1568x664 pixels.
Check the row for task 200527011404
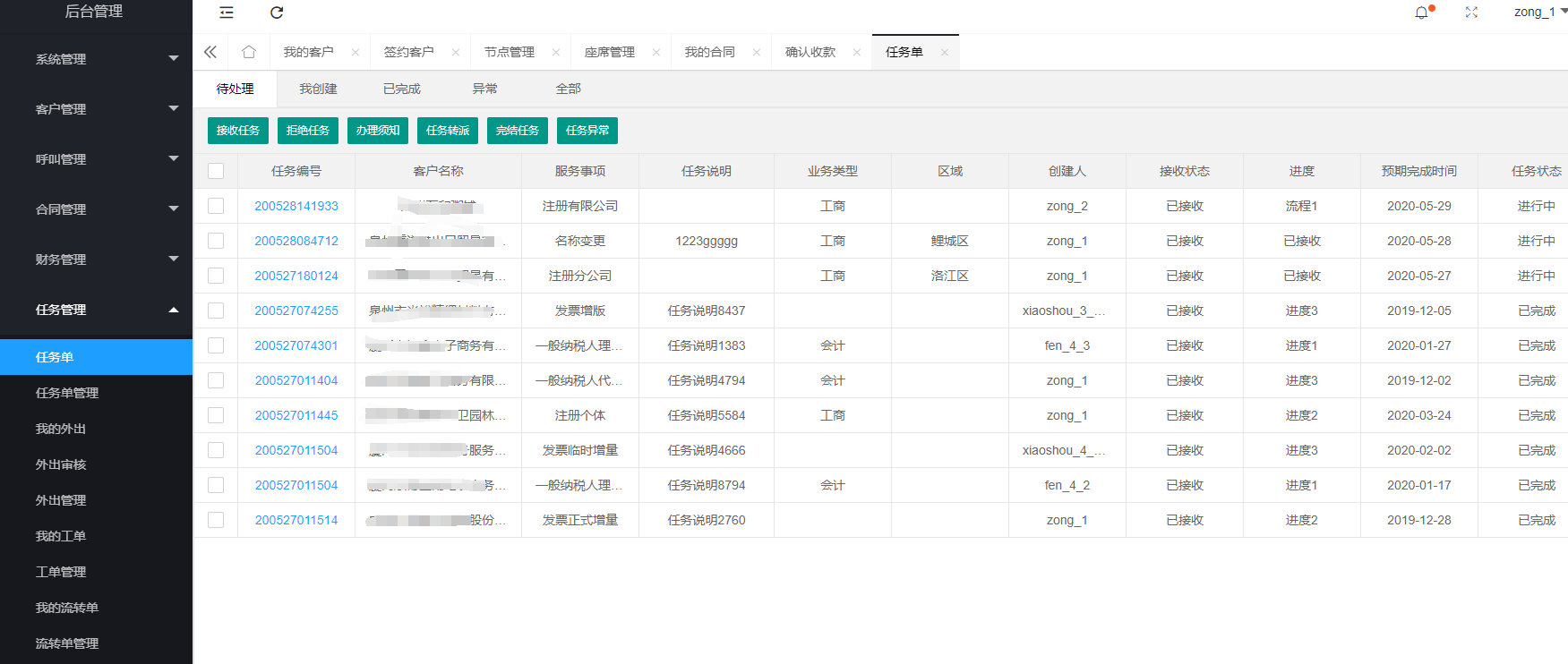pyautogui.click(x=216, y=380)
